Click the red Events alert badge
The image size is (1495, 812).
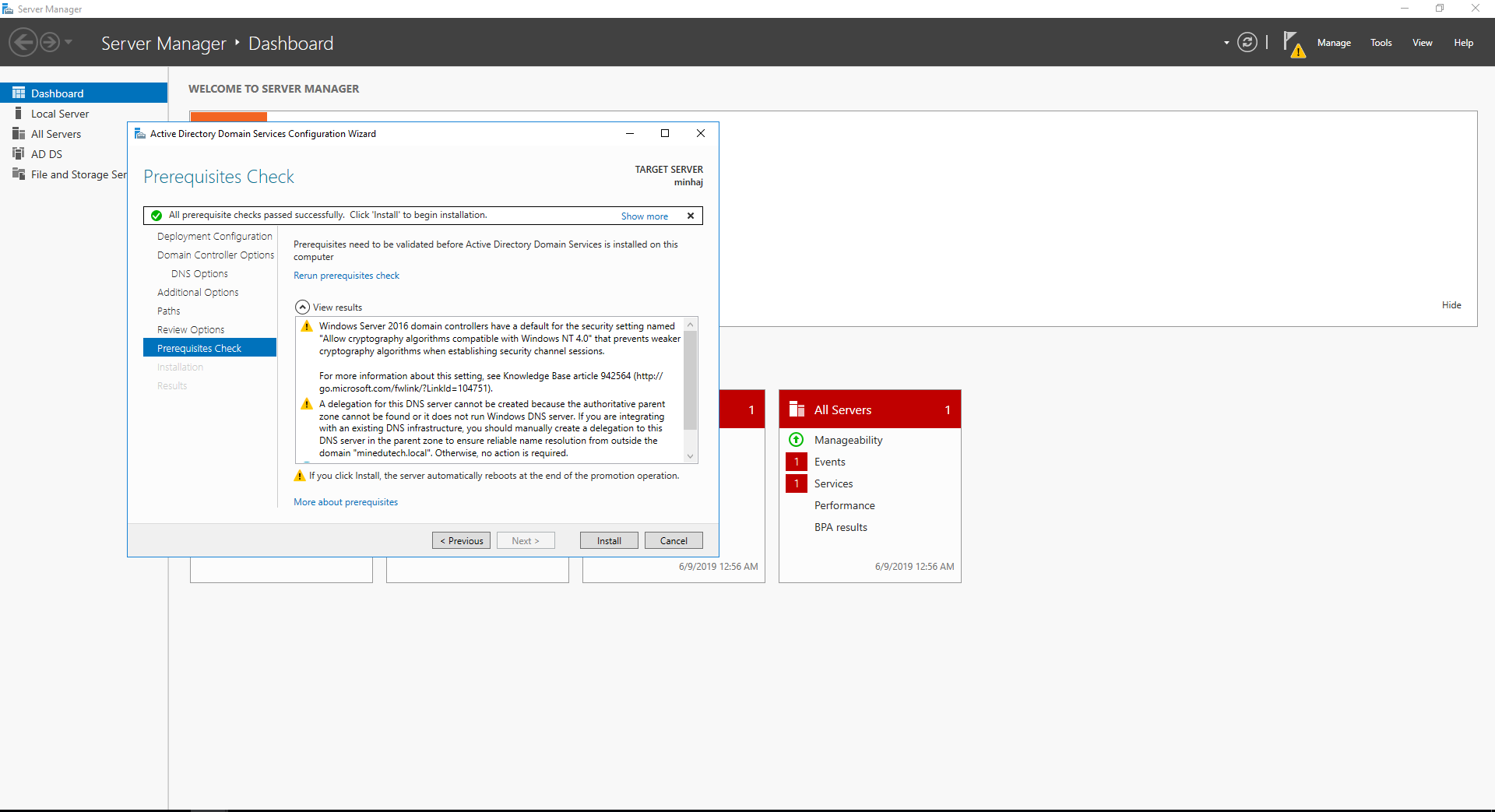click(x=796, y=462)
